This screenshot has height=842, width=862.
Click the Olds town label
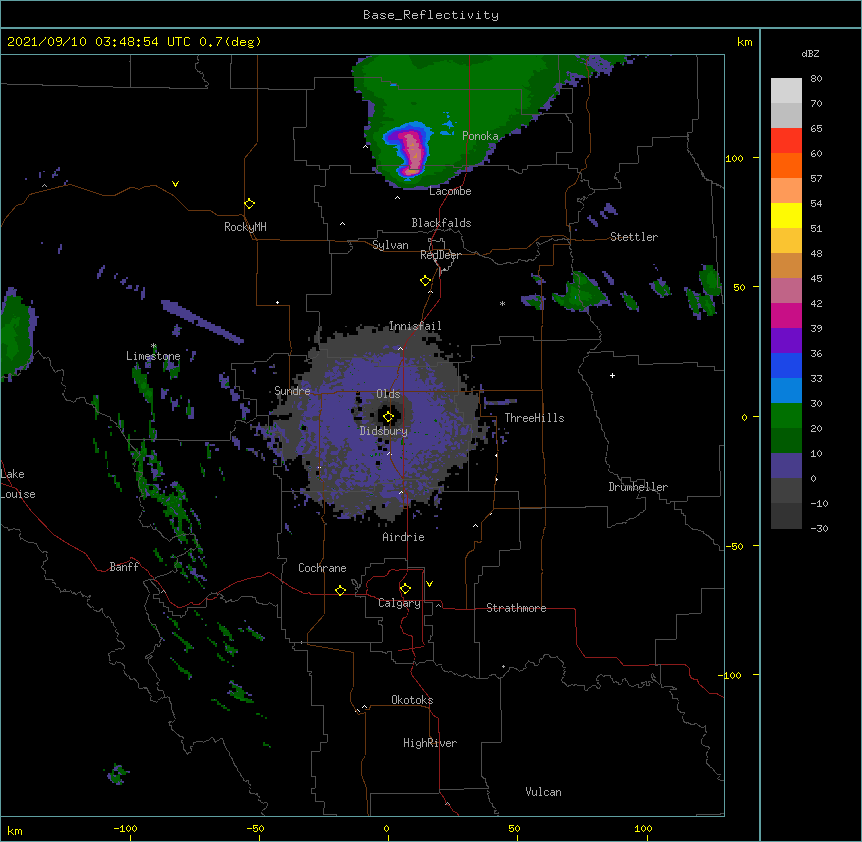click(388, 394)
